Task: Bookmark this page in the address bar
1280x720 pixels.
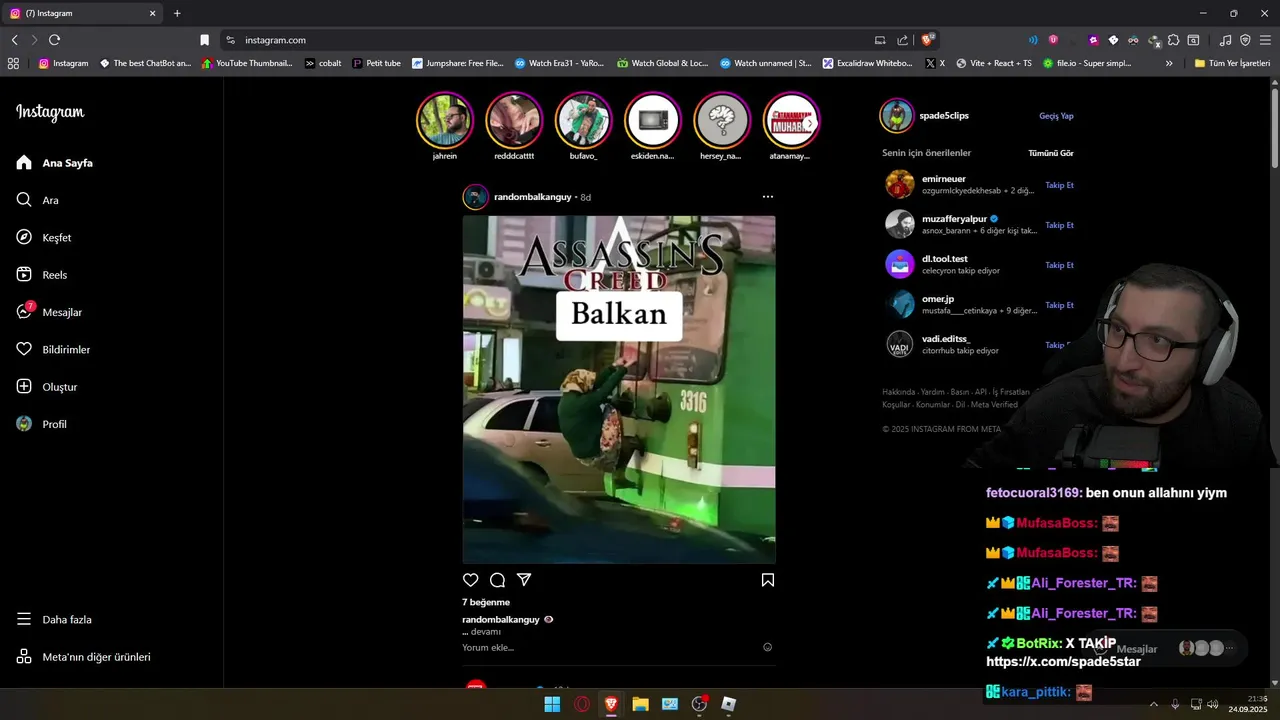Action: click(205, 40)
